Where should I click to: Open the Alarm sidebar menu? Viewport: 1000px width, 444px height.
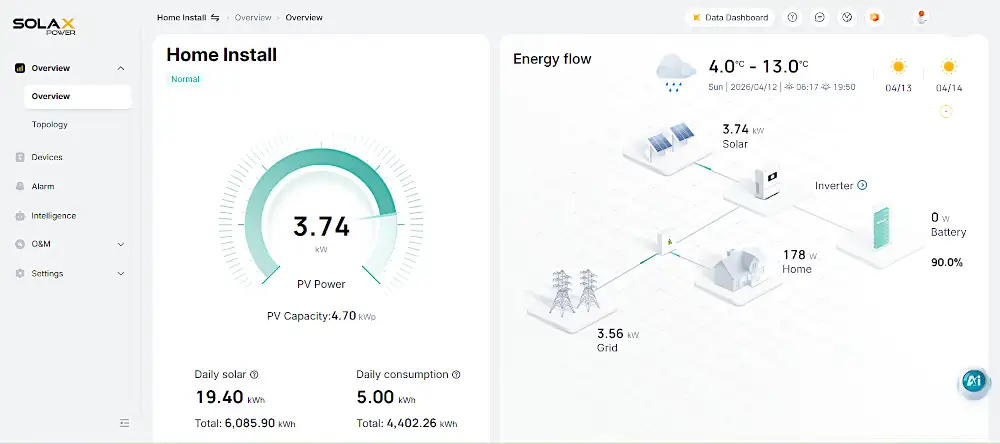tap(43, 186)
